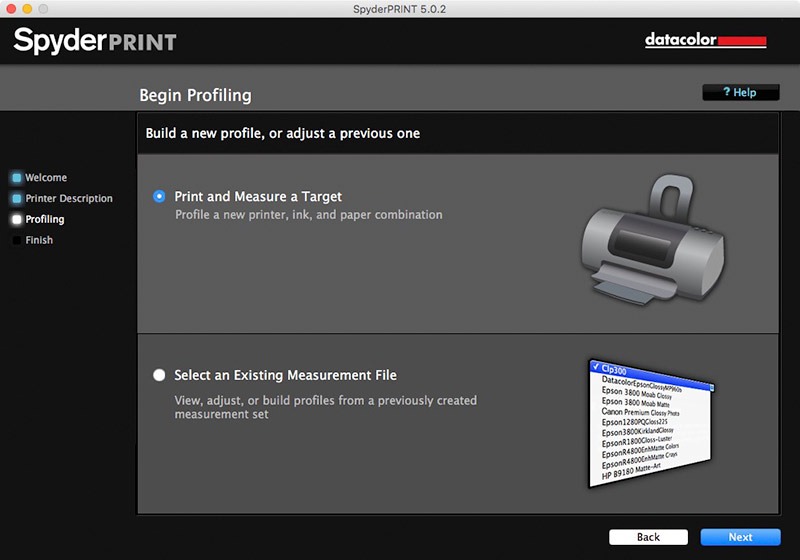Go to the Finish step label

(40, 240)
